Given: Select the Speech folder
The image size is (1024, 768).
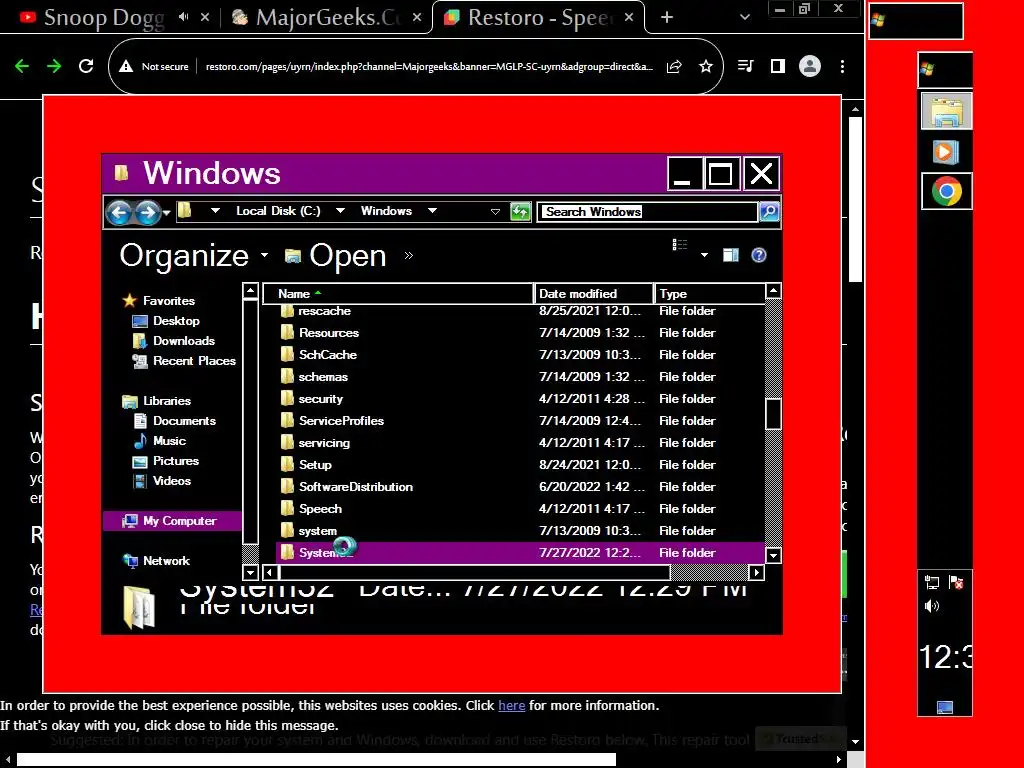Looking at the screenshot, I should coord(320,509).
